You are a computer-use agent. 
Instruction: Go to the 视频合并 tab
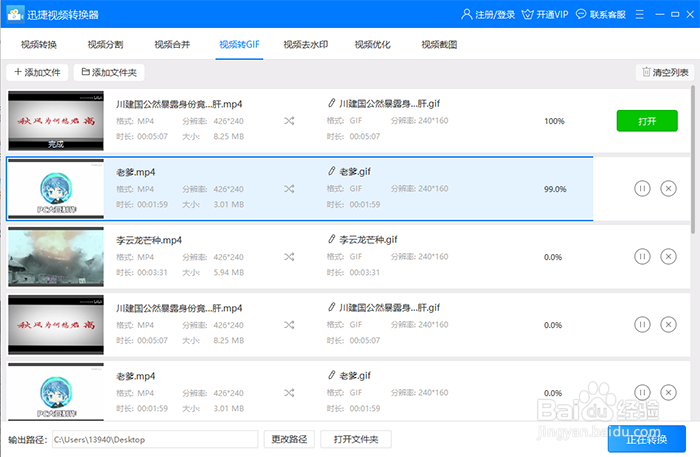click(172, 44)
